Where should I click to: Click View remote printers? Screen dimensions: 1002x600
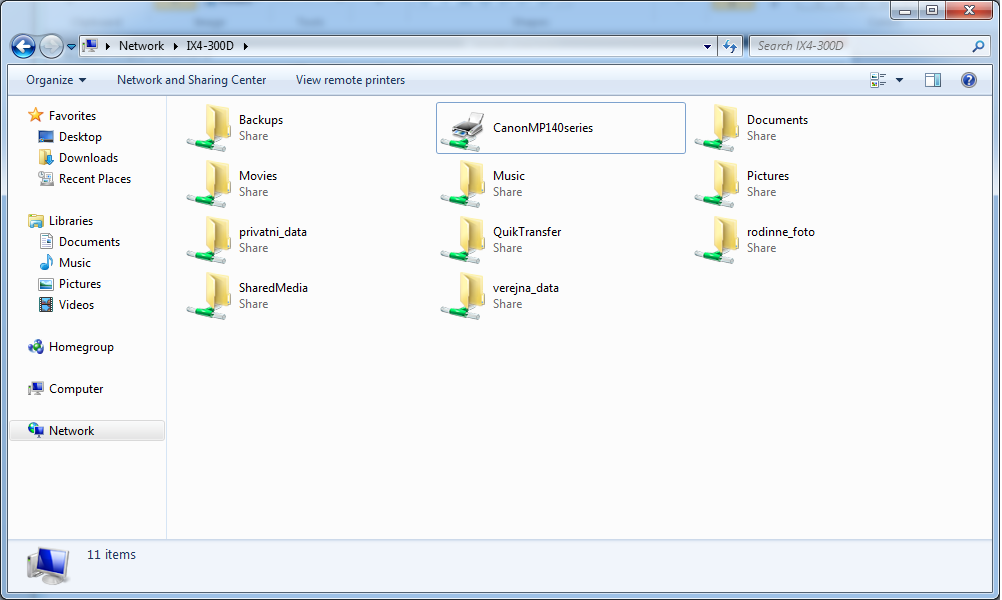click(350, 80)
